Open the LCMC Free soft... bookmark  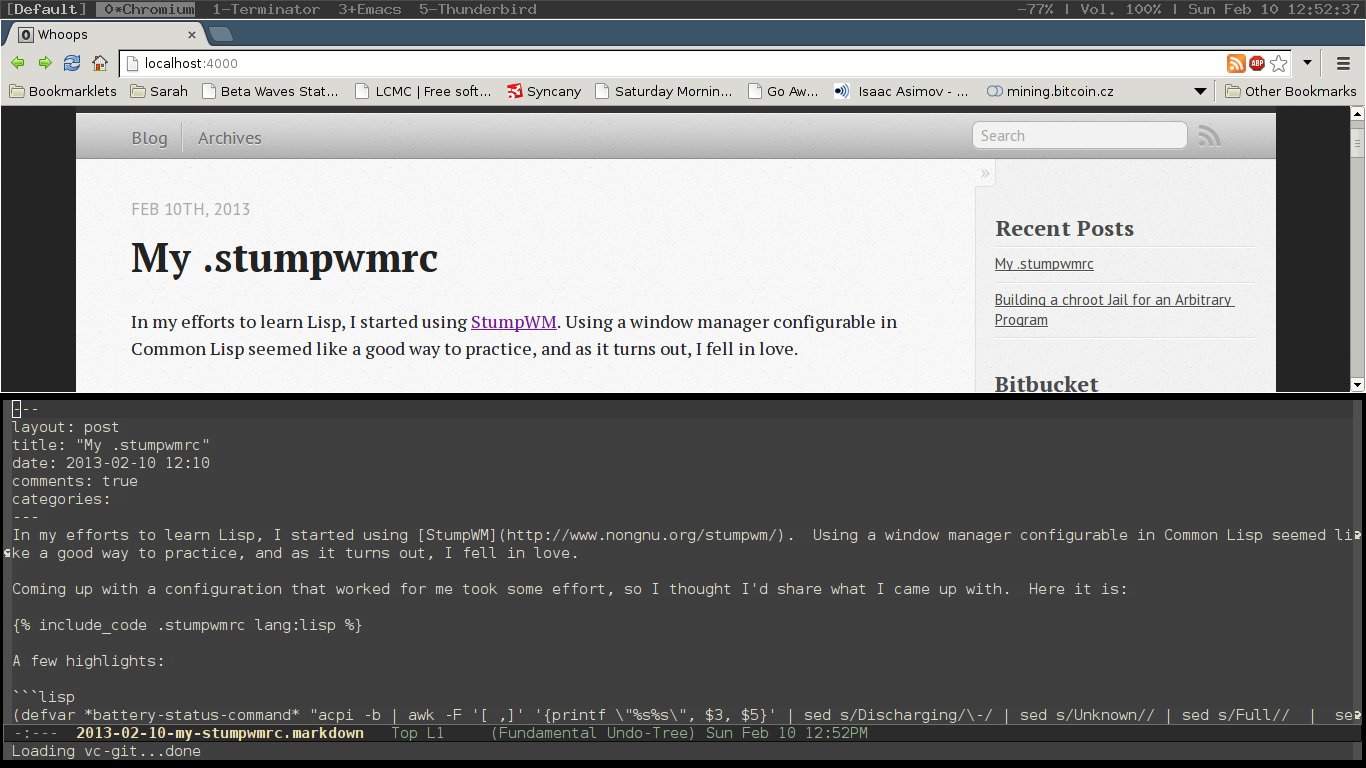[x=424, y=91]
